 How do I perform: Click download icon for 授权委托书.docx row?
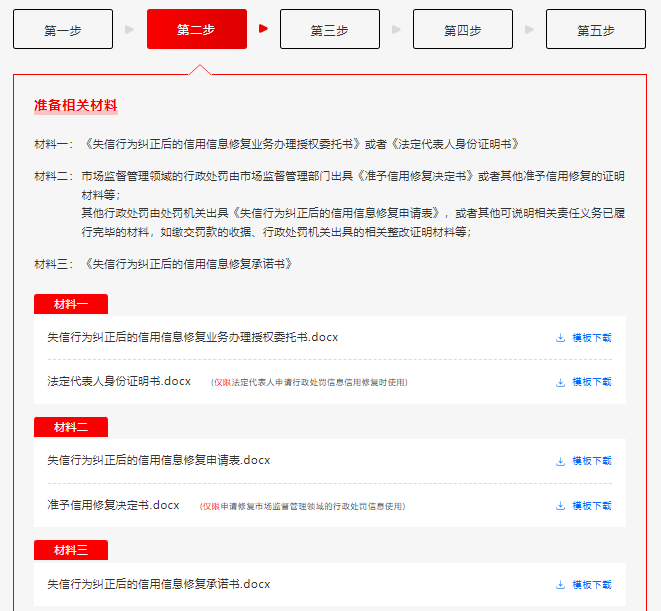click(x=560, y=338)
